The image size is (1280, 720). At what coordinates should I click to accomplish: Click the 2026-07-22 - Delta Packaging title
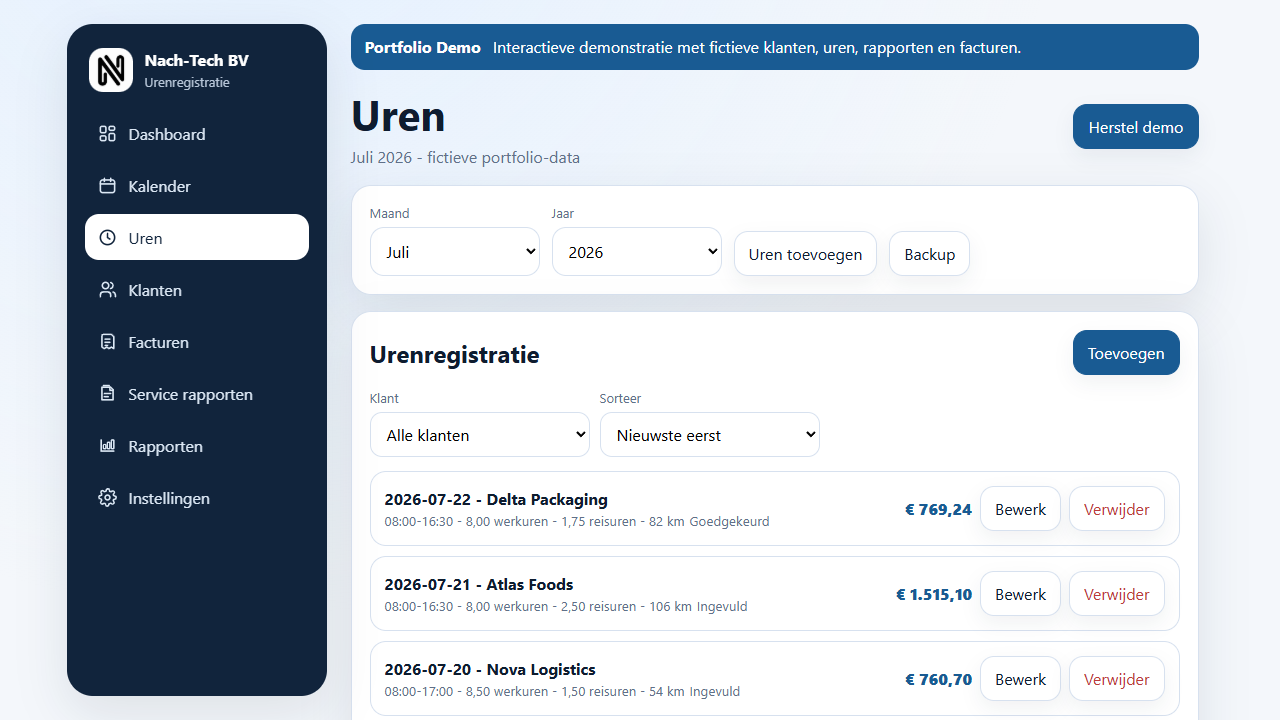coord(496,500)
